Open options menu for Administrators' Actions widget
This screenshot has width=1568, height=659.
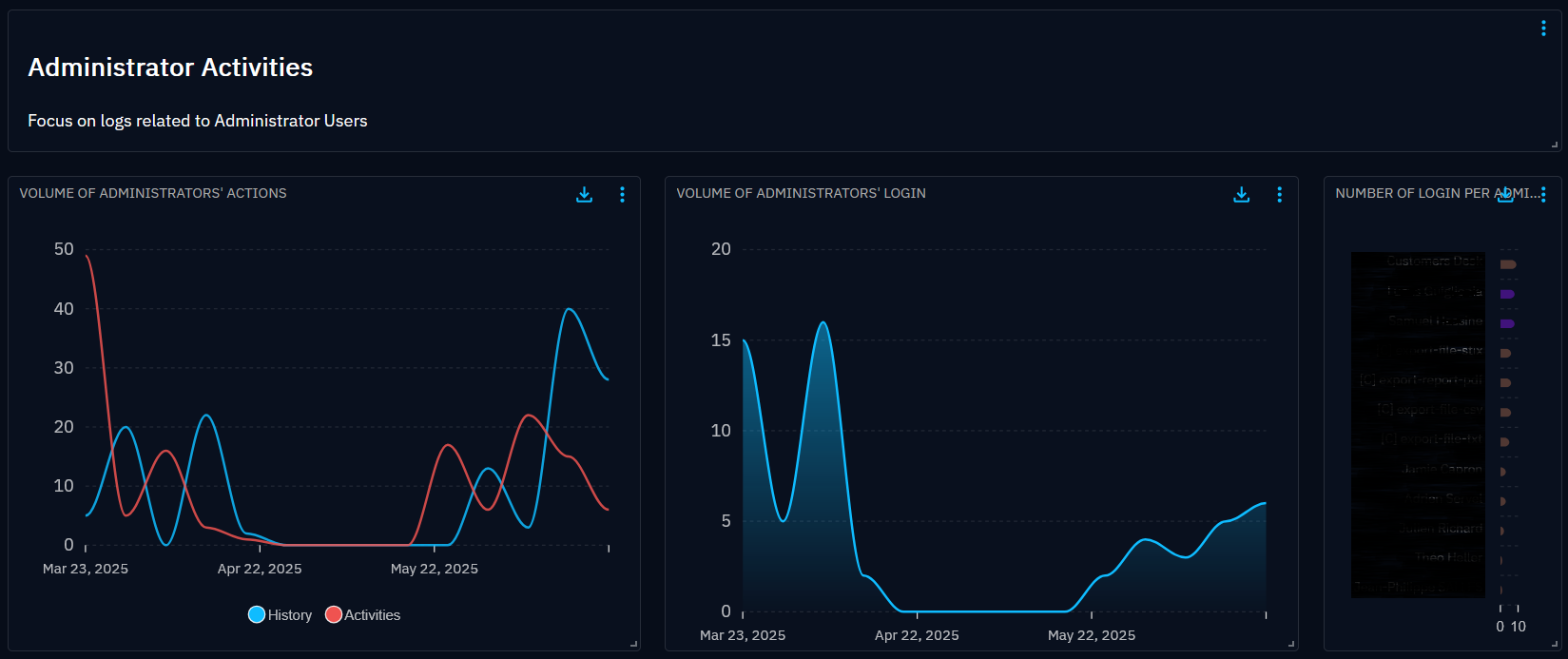coord(622,194)
